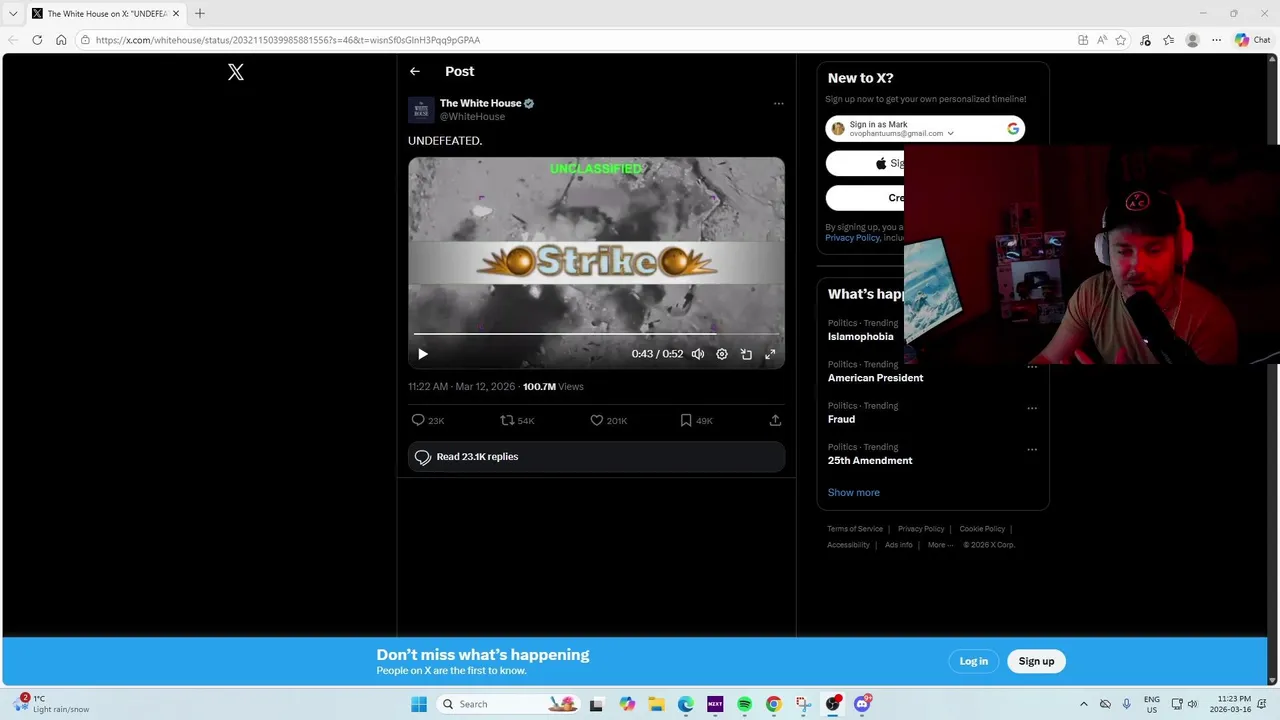This screenshot has width=1280, height=720.
Task: Open the Fraud trending topic
Action: tap(841, 420)
